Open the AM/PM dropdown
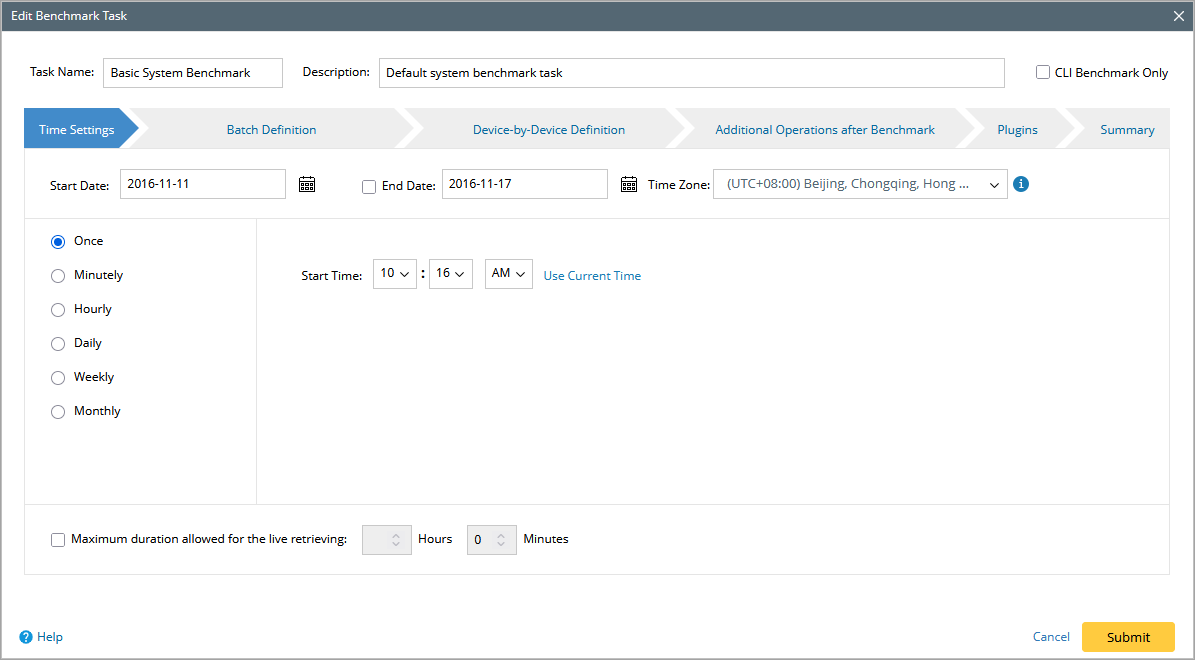Viewport: 1195px width, 660px height. 508,274
